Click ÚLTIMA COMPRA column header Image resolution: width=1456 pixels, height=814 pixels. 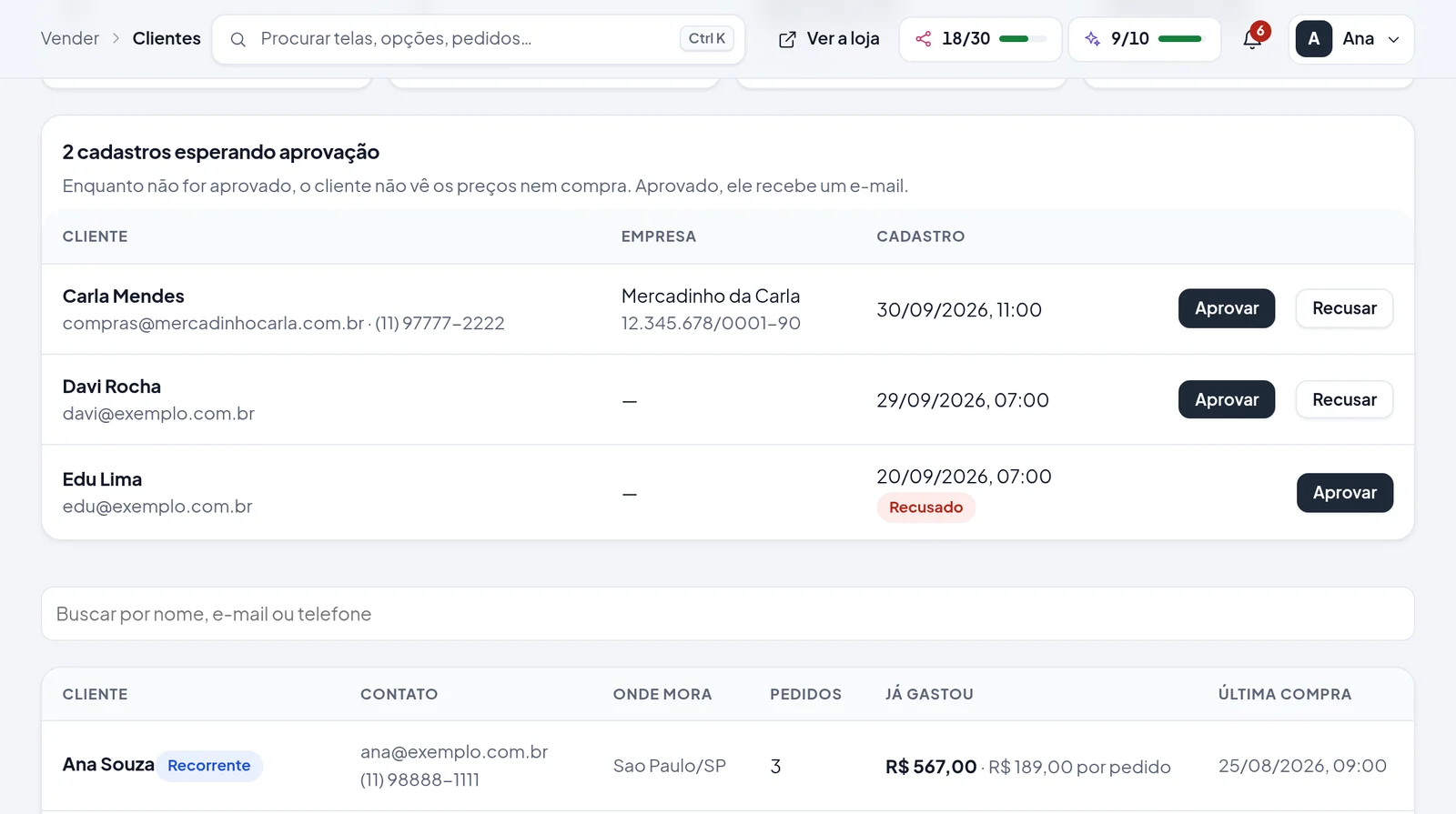[x=1285, y=694]
